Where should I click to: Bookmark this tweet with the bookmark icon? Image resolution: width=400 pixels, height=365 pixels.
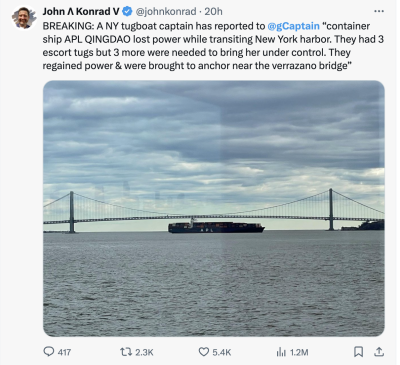(358, 352)
